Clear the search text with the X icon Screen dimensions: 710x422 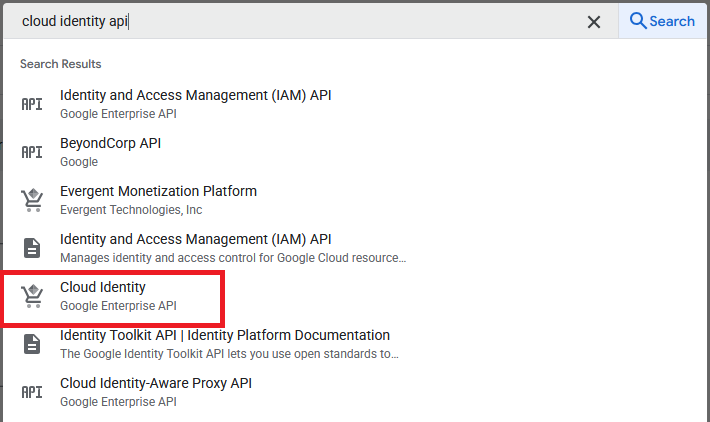tap(593, 22)
